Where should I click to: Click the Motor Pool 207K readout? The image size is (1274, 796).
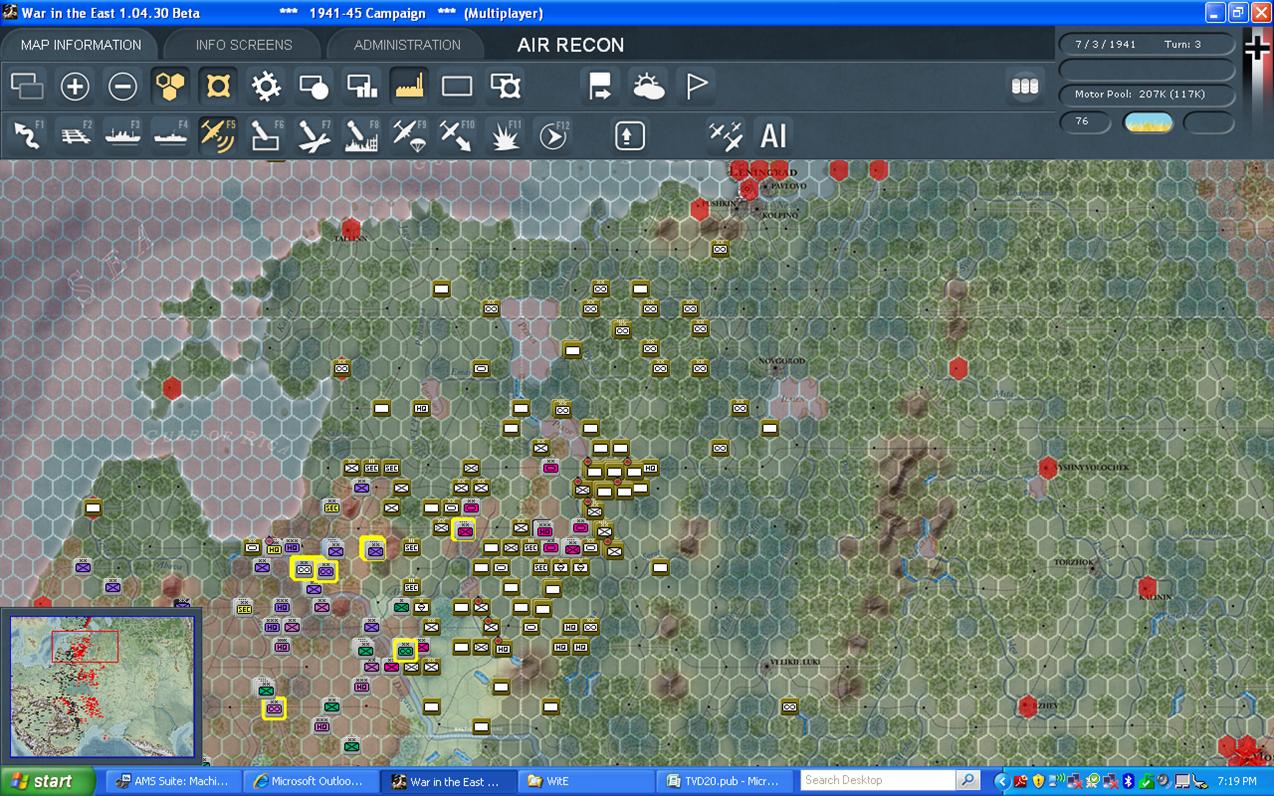click(1147, 94)
